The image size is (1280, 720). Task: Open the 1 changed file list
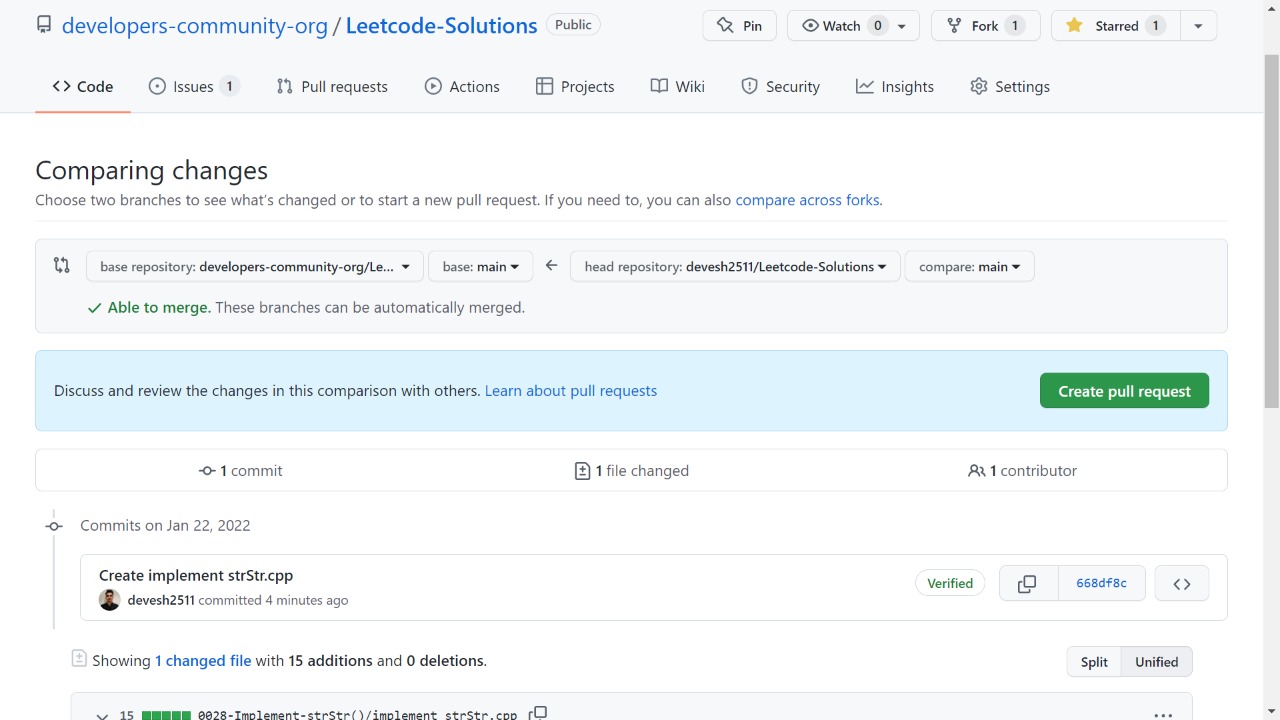(203, 661)
